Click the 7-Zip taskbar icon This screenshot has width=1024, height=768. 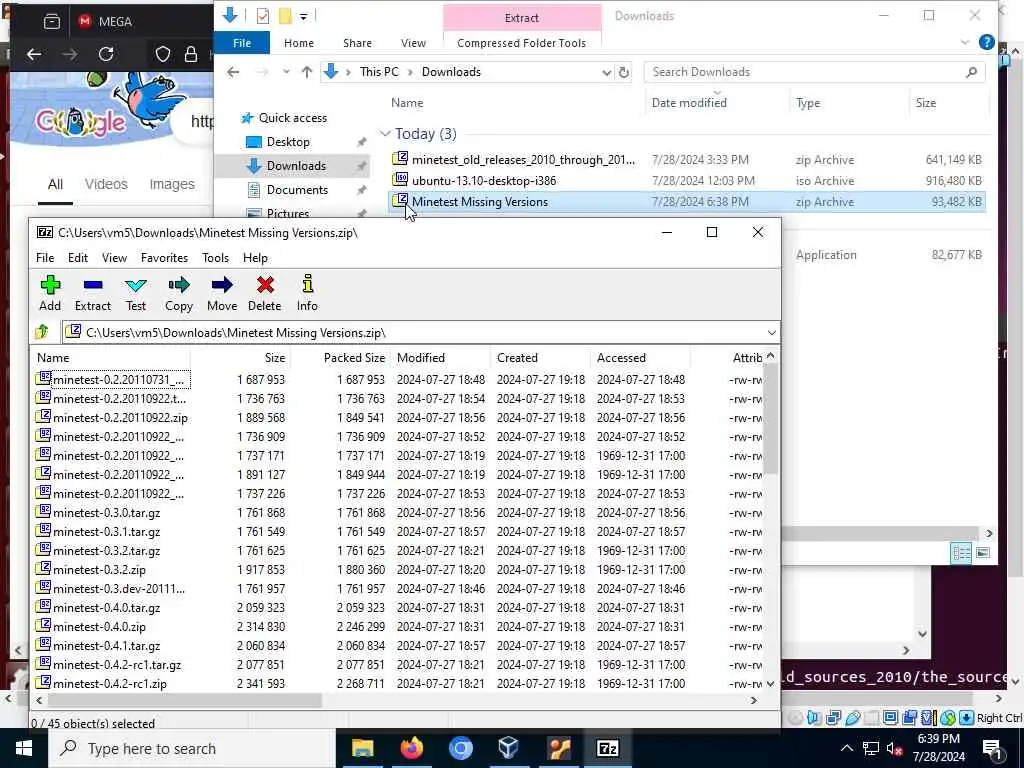(607, 748)
